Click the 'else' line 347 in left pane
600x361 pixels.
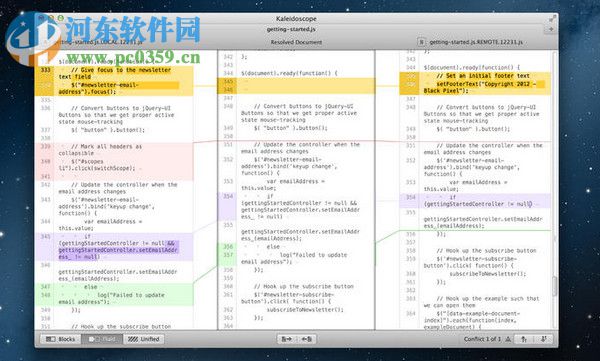coord(91,287)
